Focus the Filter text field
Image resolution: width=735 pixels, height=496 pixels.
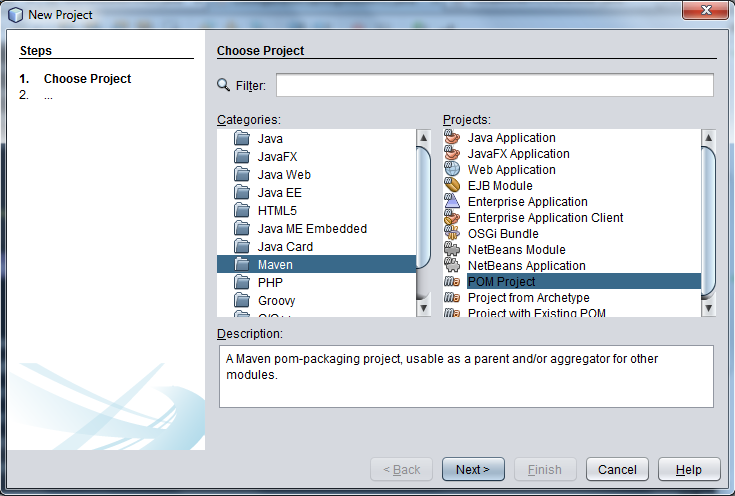point(495,85)
